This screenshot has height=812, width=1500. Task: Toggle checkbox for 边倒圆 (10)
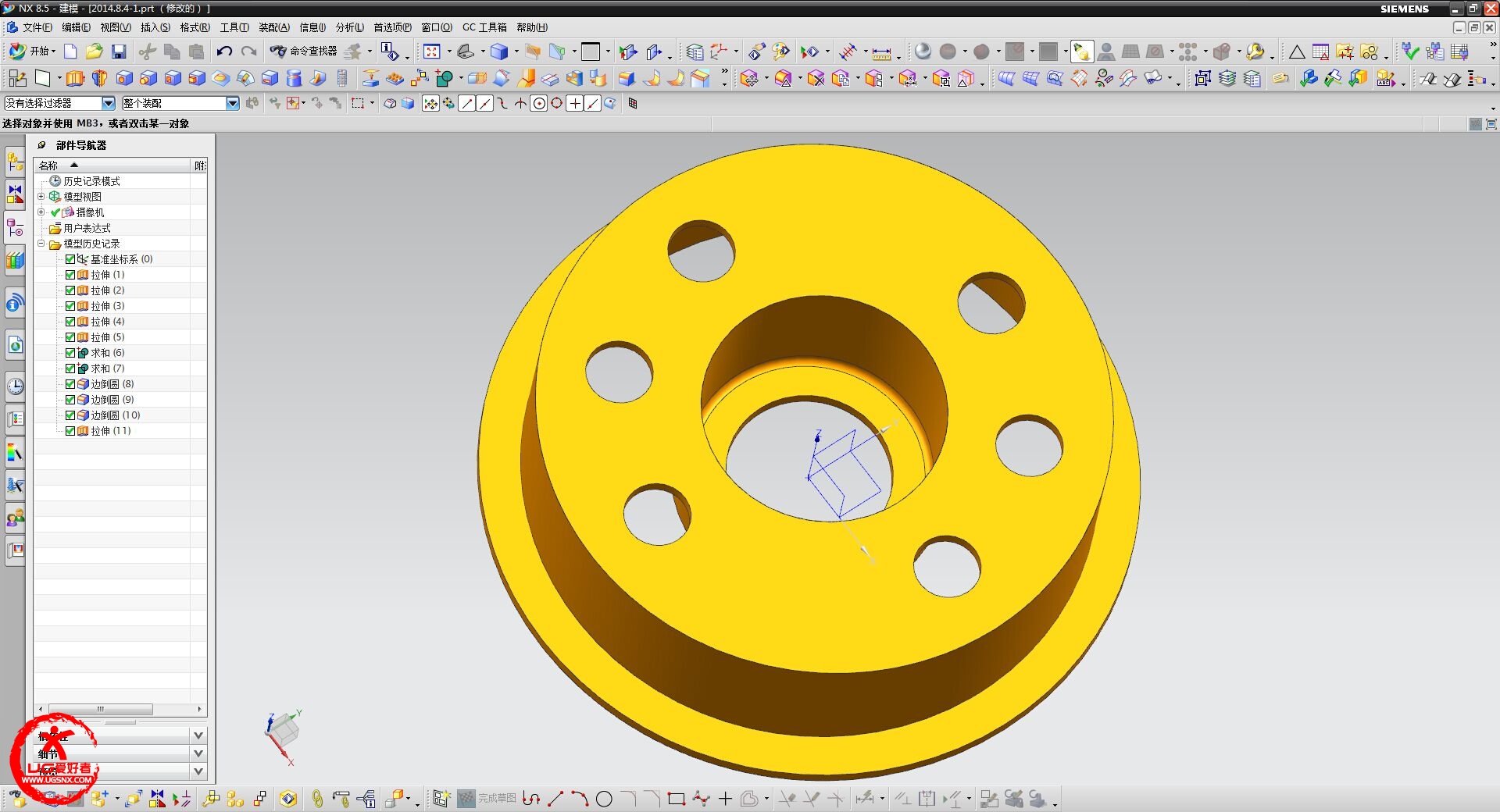(70, 415)
